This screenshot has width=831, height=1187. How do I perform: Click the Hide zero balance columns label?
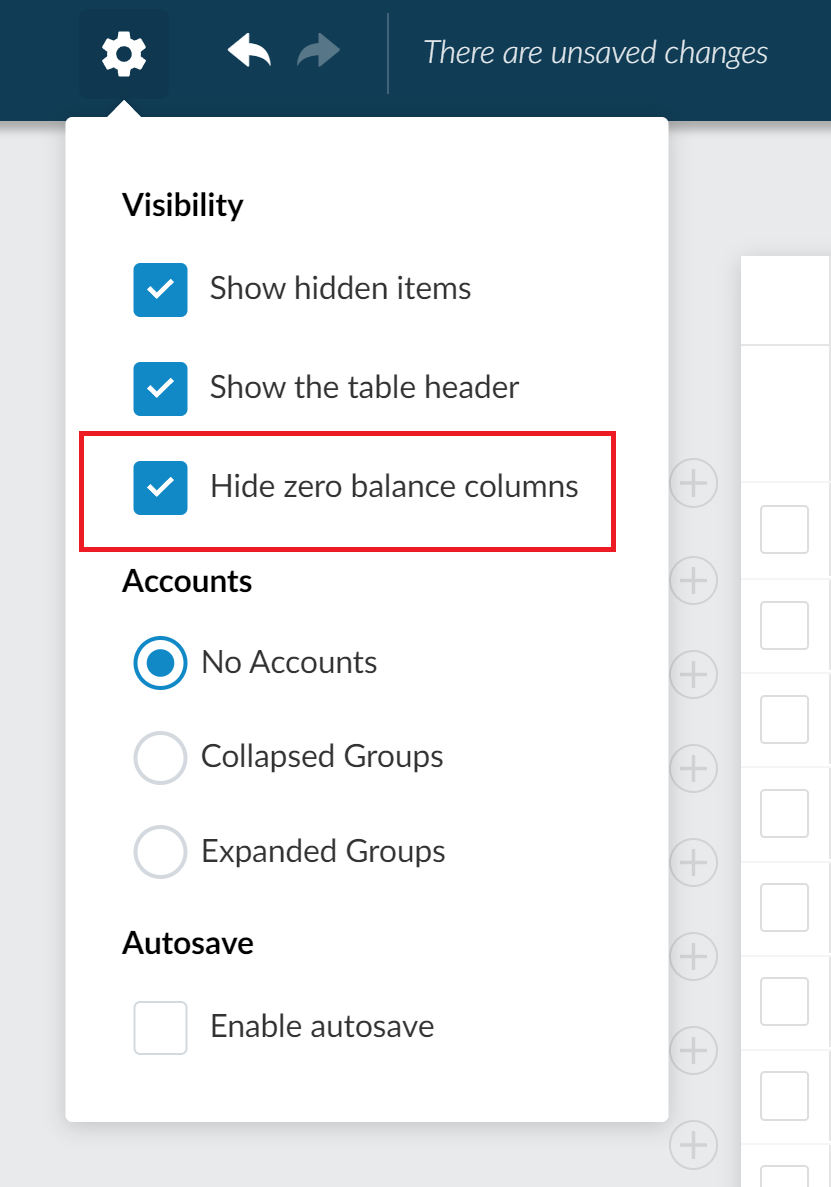pos(394,487)
